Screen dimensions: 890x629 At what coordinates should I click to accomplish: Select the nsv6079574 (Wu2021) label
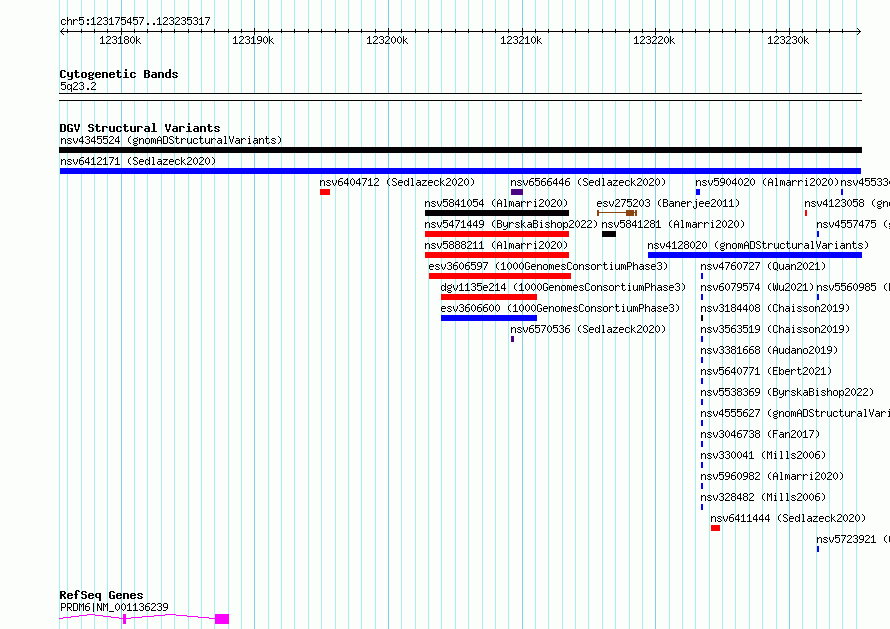(x=757, y=287)
